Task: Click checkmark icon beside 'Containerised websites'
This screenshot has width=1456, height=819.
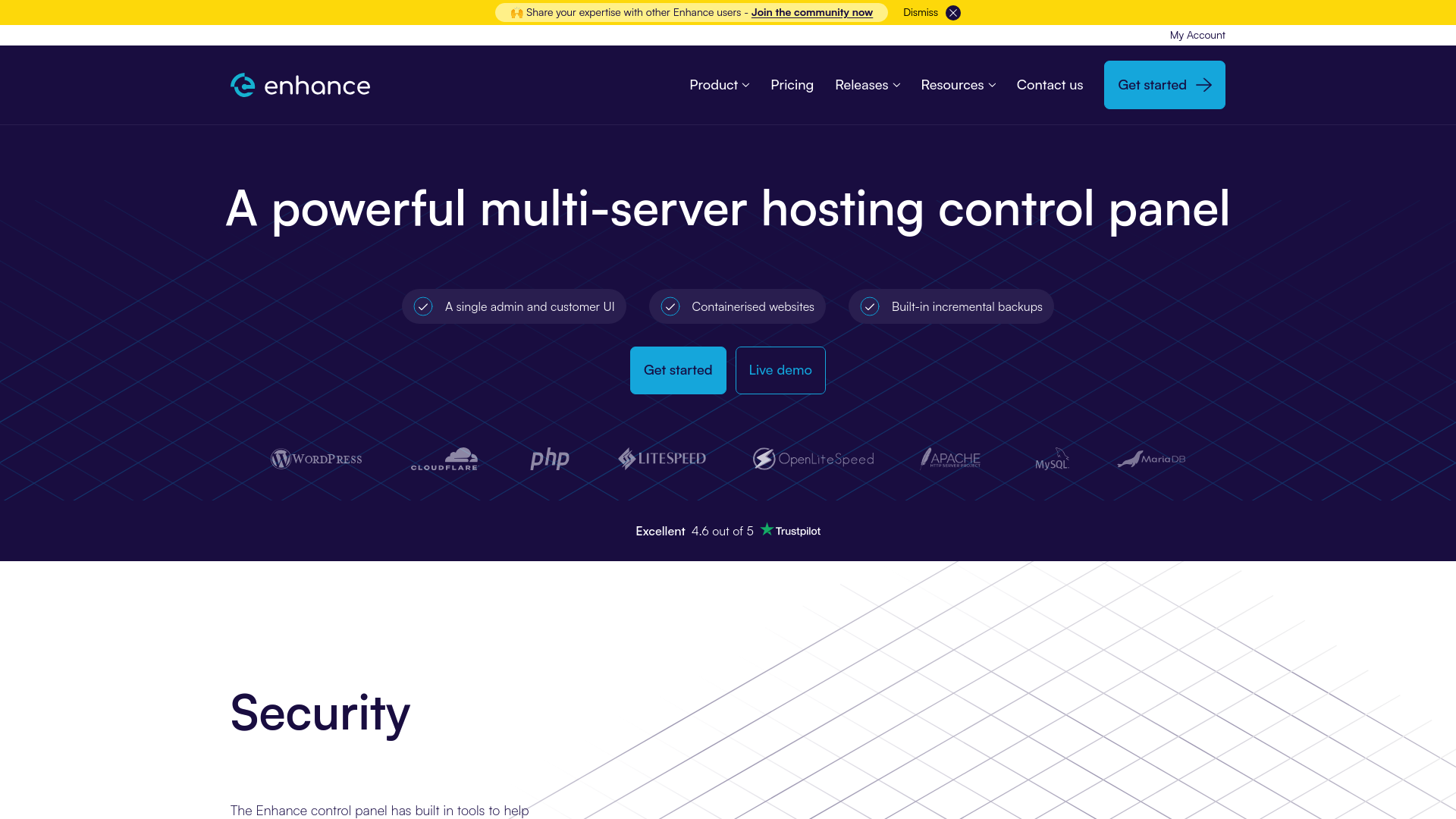Action: click(x=670, y=306)
